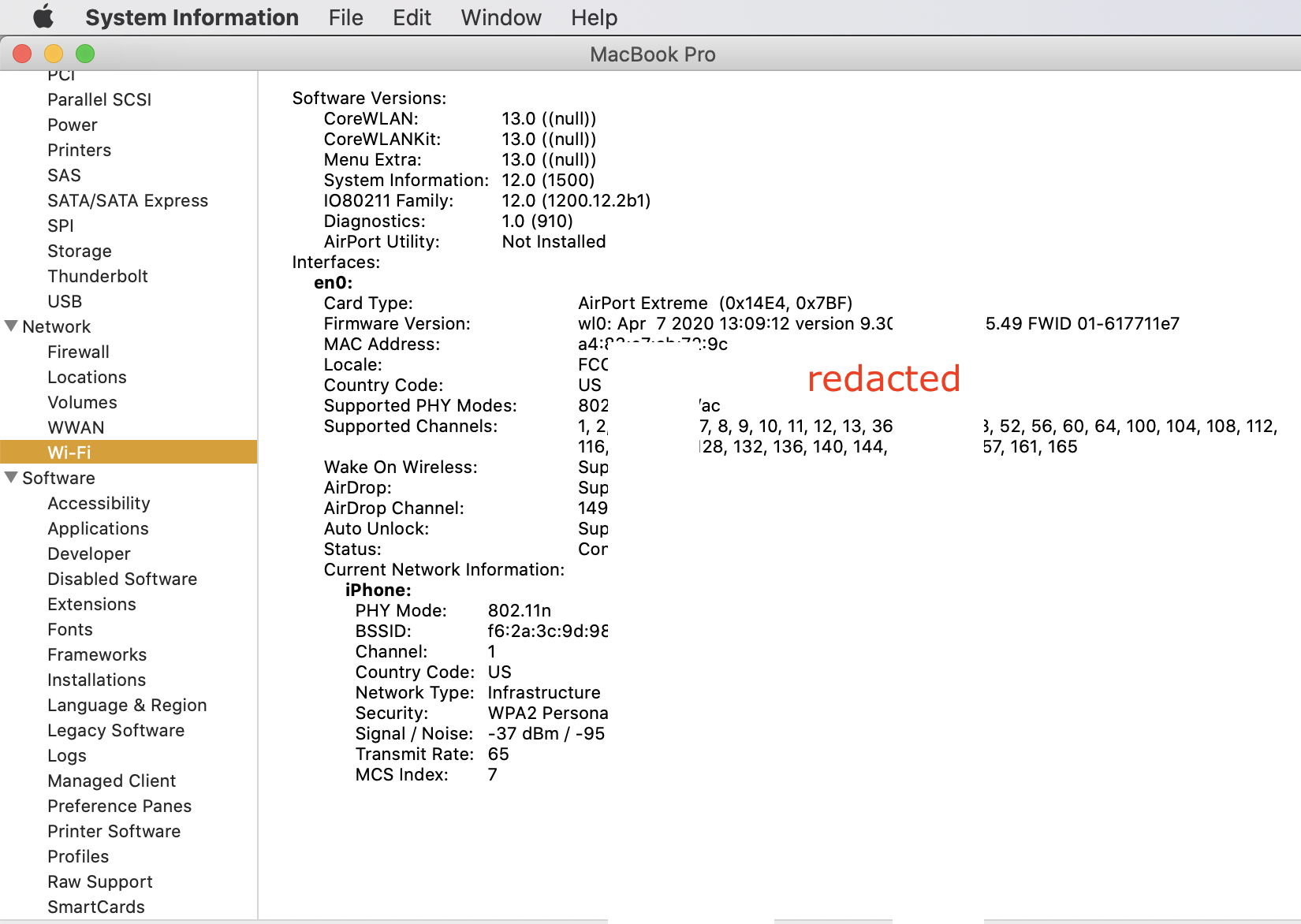Click the IO80211 Family version 12.0 (1200.12.2b1)
The height and width of the screenshot is (924, 1301).
point(576,200)
